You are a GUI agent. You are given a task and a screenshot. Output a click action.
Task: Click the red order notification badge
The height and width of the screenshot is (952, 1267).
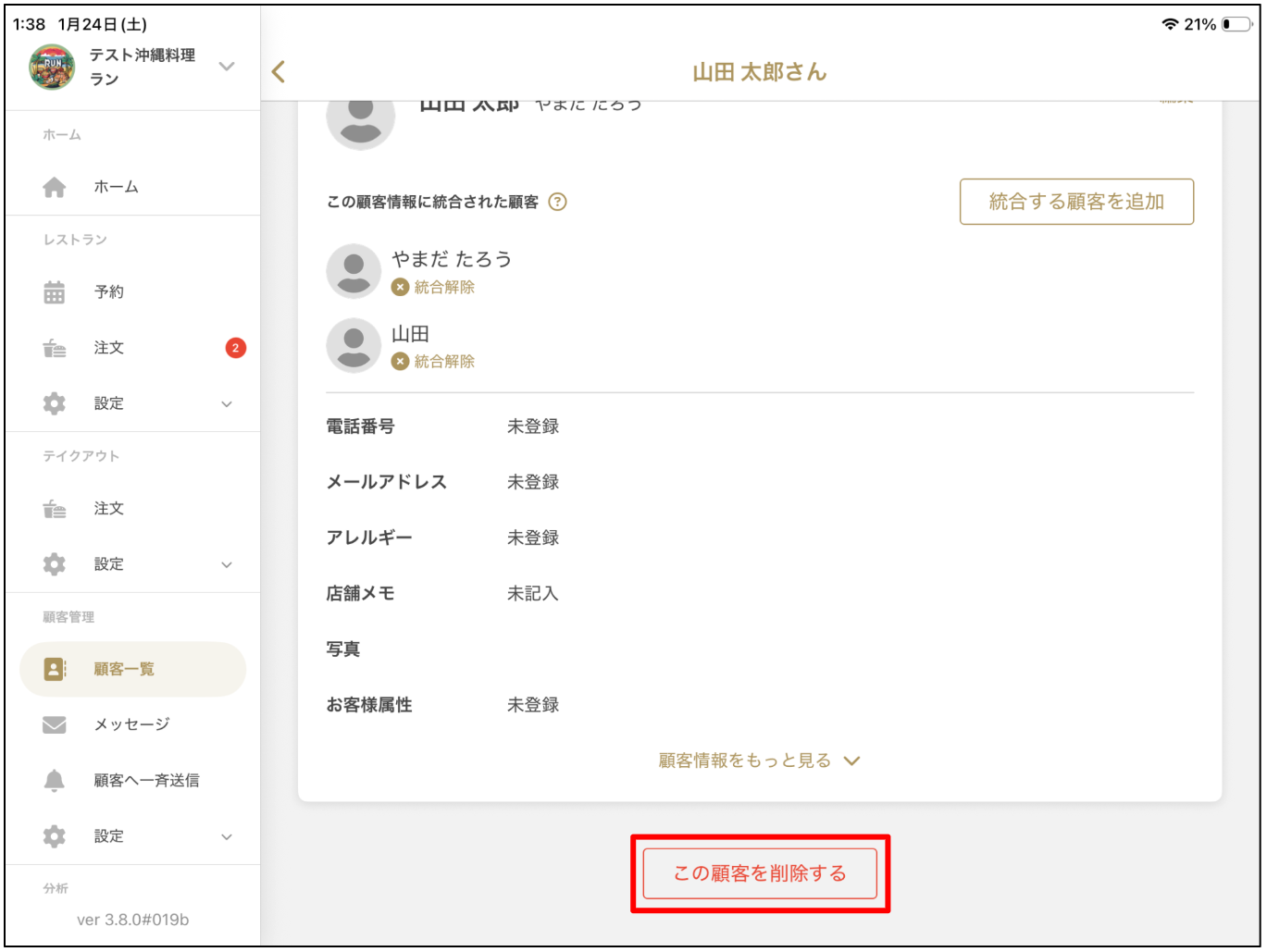236,348
